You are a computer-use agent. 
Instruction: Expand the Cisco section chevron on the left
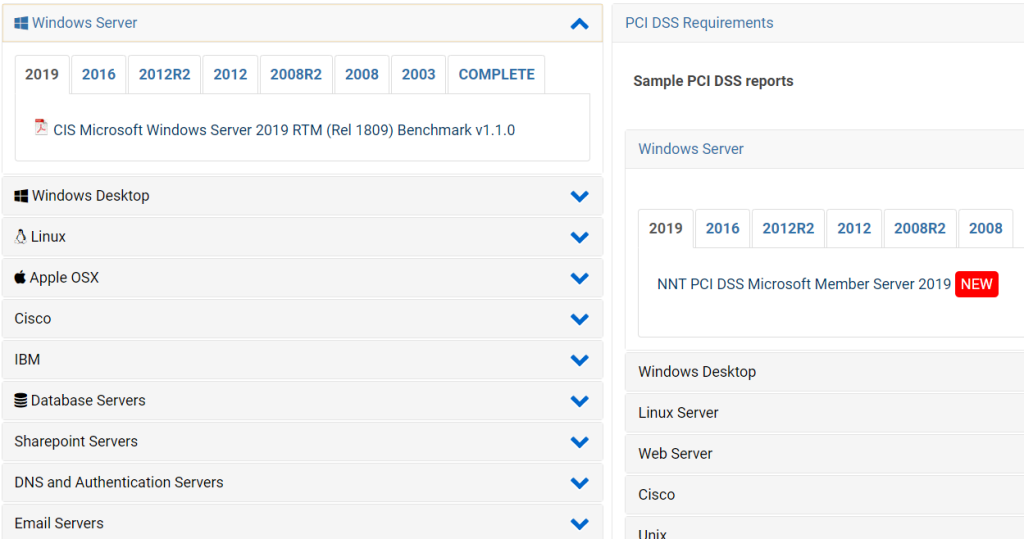pos(579,319)
